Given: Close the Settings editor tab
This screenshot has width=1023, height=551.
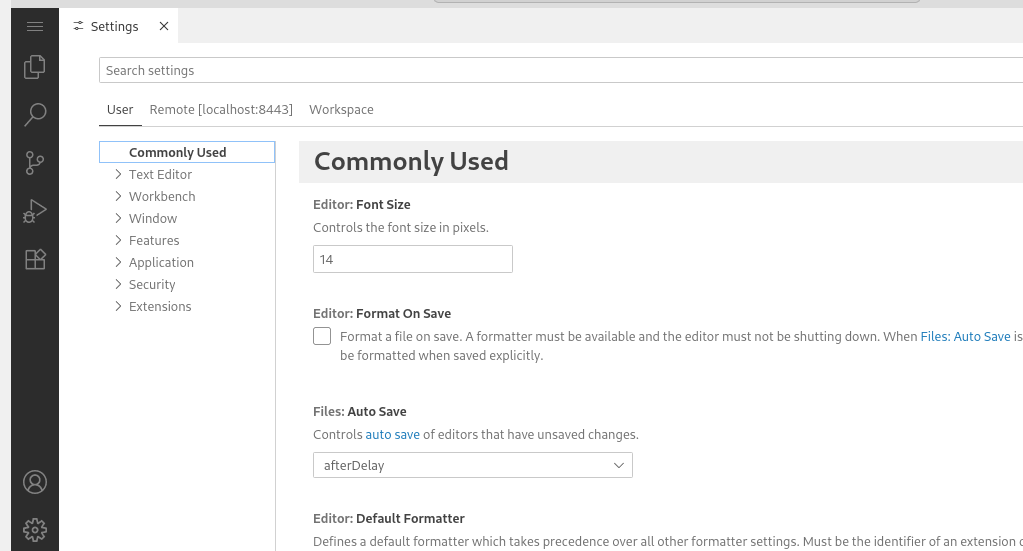Looking at the screenshot, I should tap(164, 26).
